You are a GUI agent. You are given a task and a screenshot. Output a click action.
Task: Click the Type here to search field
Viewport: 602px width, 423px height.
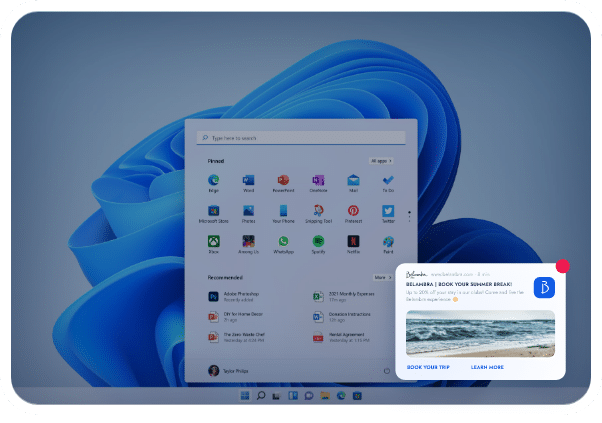pyautogui.click(x=301, y=138)
